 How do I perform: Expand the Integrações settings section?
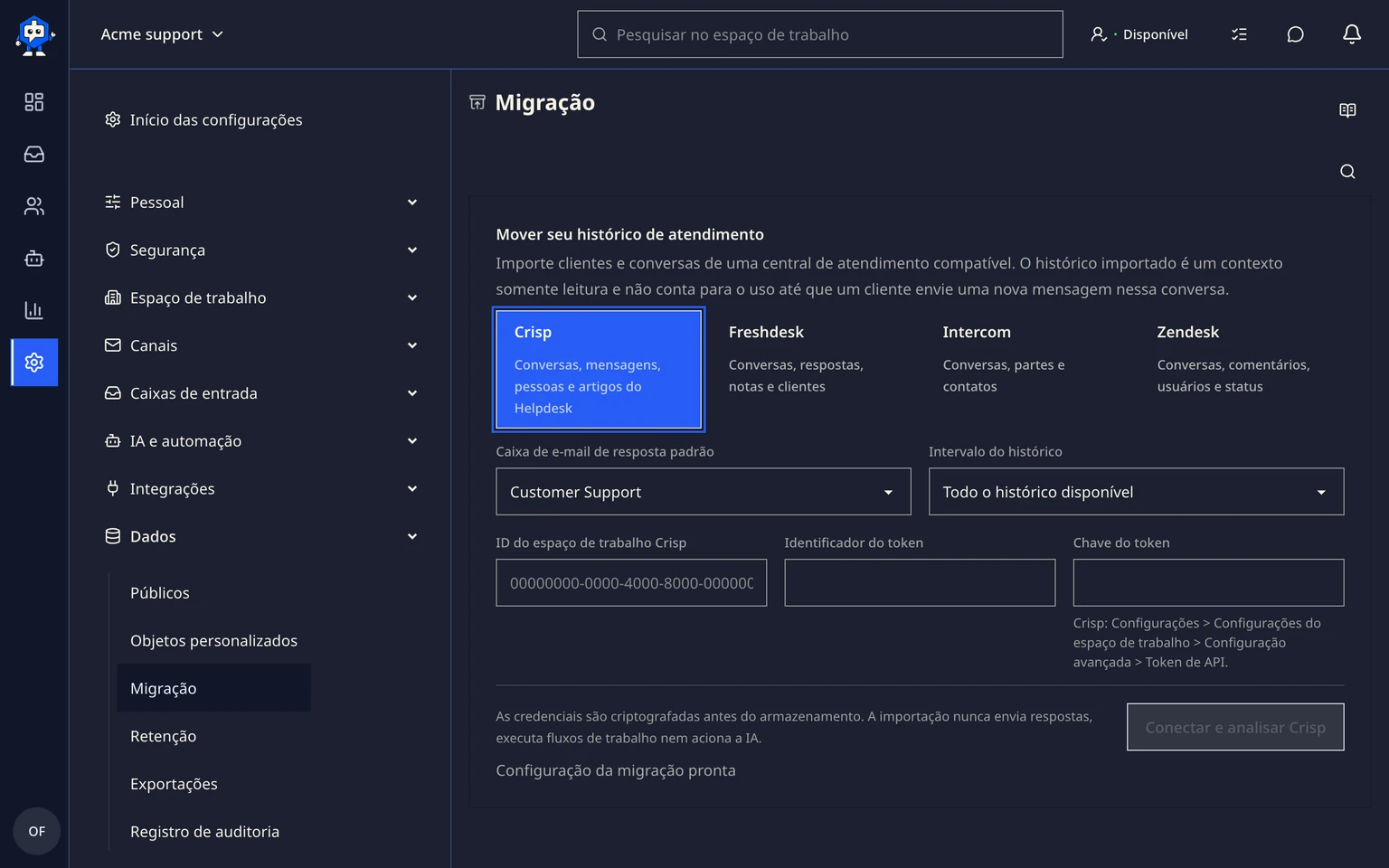pos(261,489)
